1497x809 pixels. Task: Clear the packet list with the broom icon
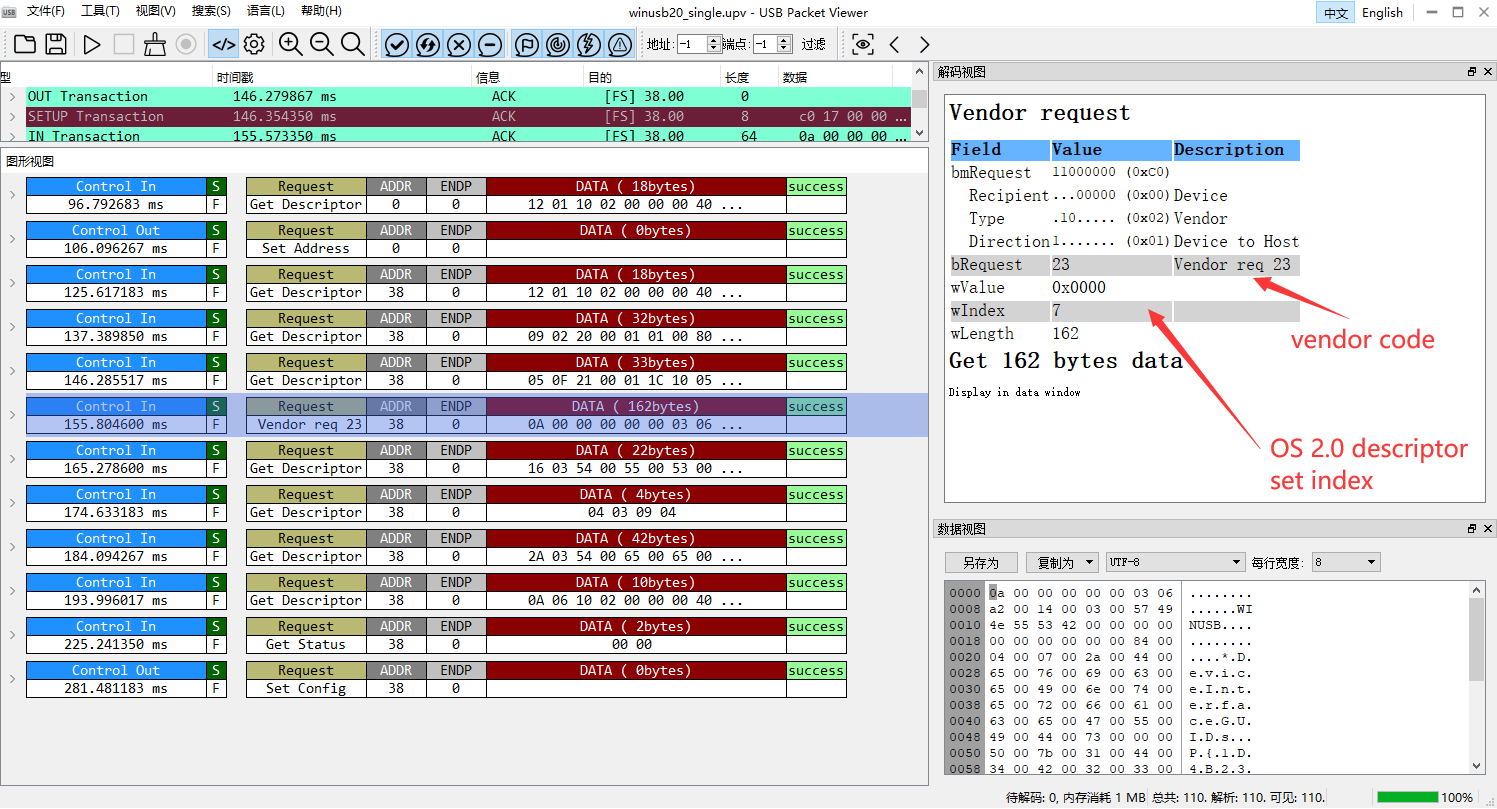pos(155,44)
